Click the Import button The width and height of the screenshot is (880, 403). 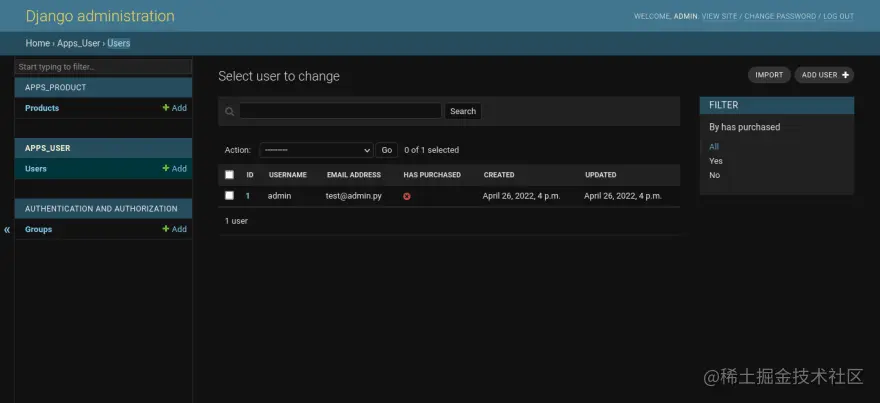click(769, 75)
